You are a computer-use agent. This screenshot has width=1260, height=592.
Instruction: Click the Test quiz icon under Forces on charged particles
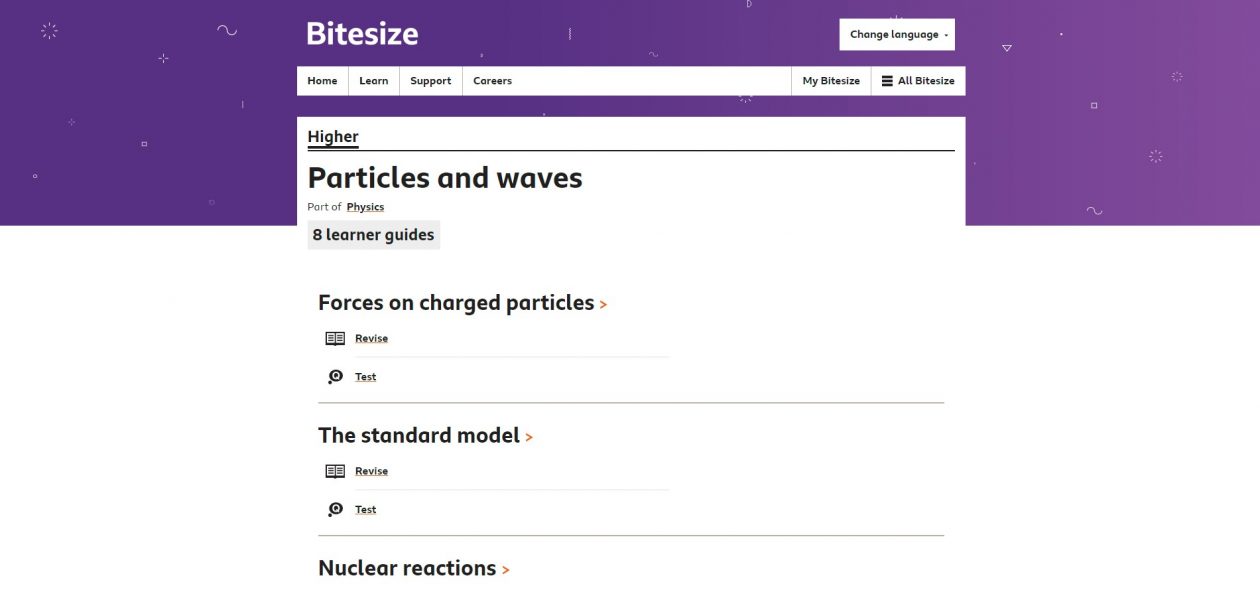tap(335, 376)
